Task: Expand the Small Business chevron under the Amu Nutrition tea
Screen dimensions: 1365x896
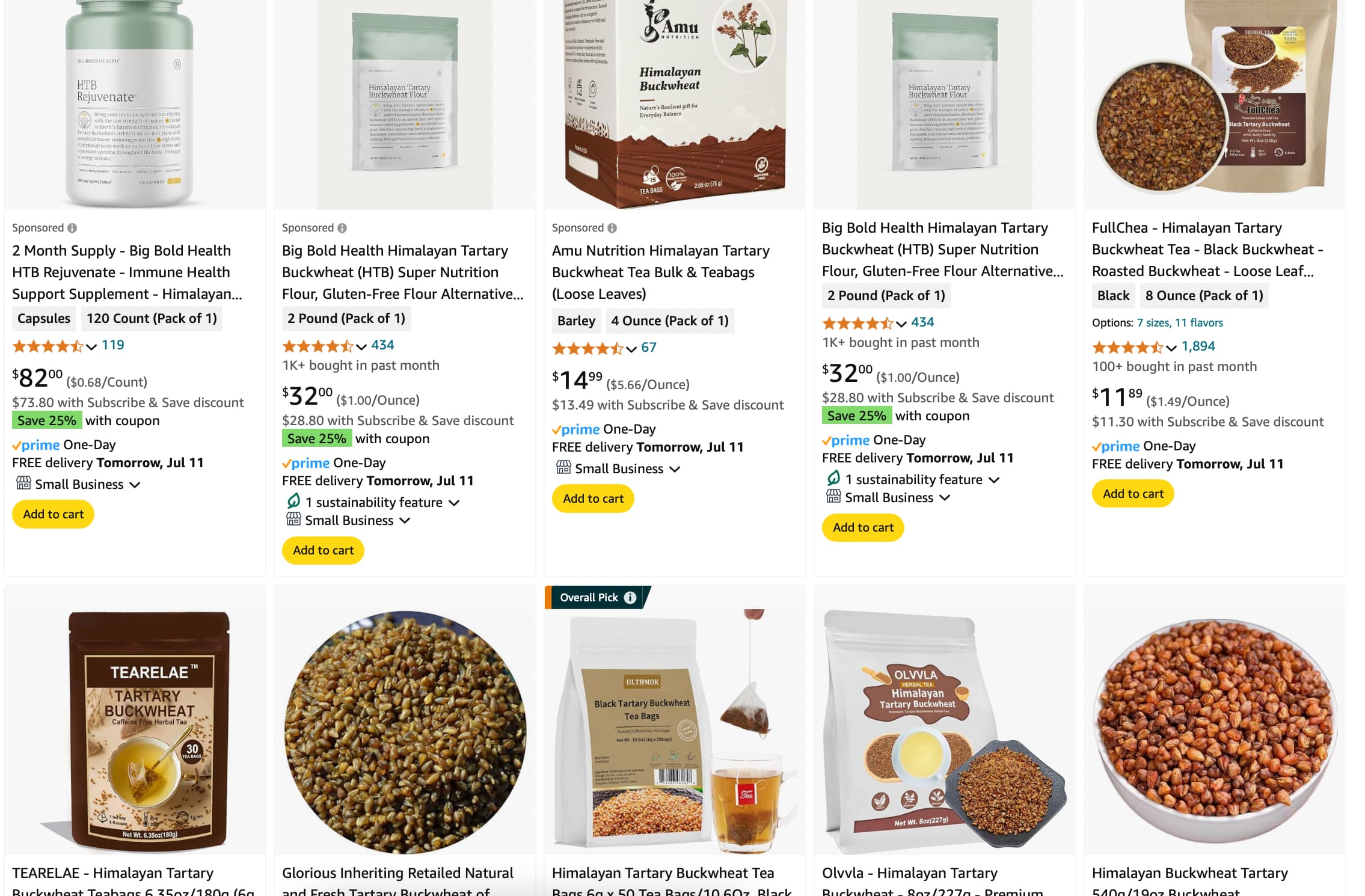Action: 675,469
